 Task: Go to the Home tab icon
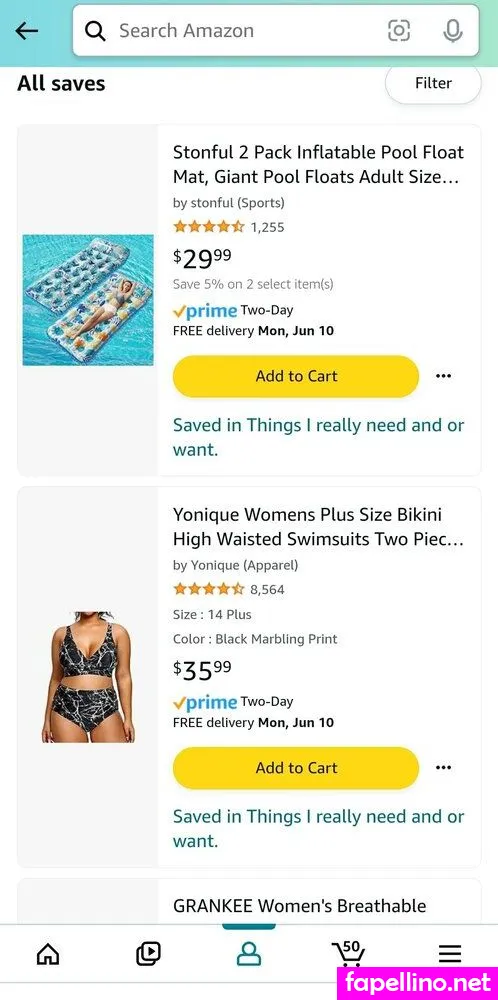pos(48,954)
